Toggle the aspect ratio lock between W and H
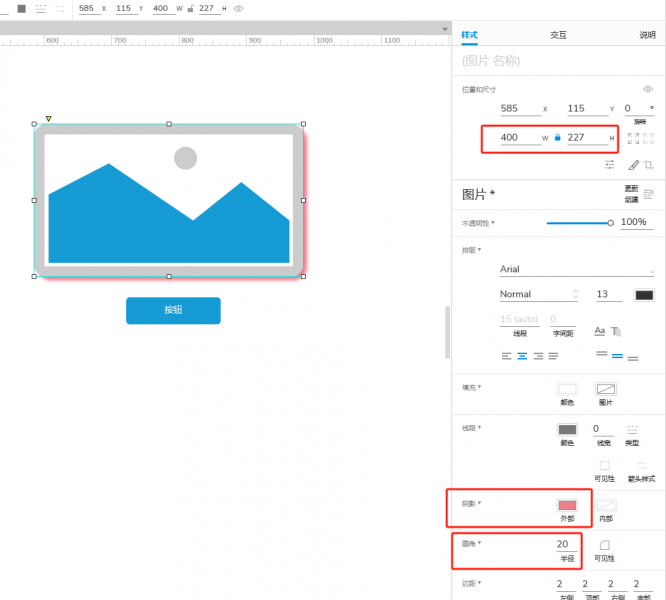666x600 pixels. 557,138
